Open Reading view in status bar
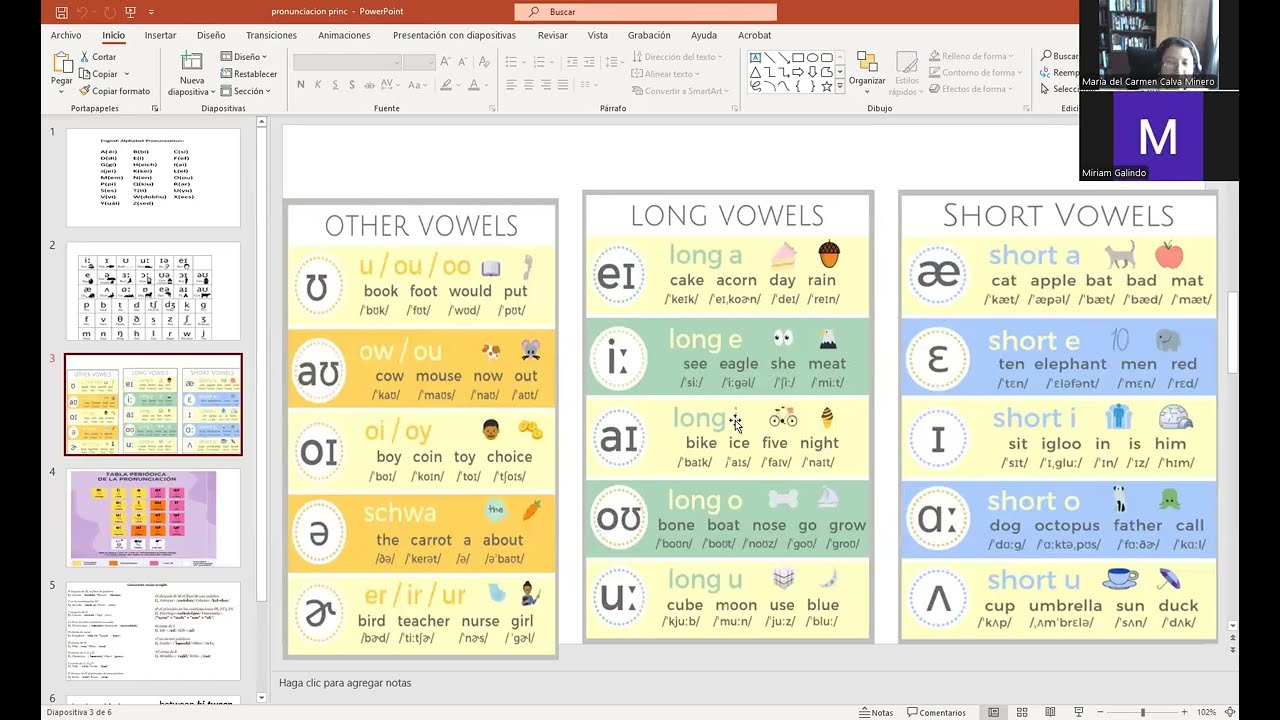1280x720 pixels. point(1050,712)
